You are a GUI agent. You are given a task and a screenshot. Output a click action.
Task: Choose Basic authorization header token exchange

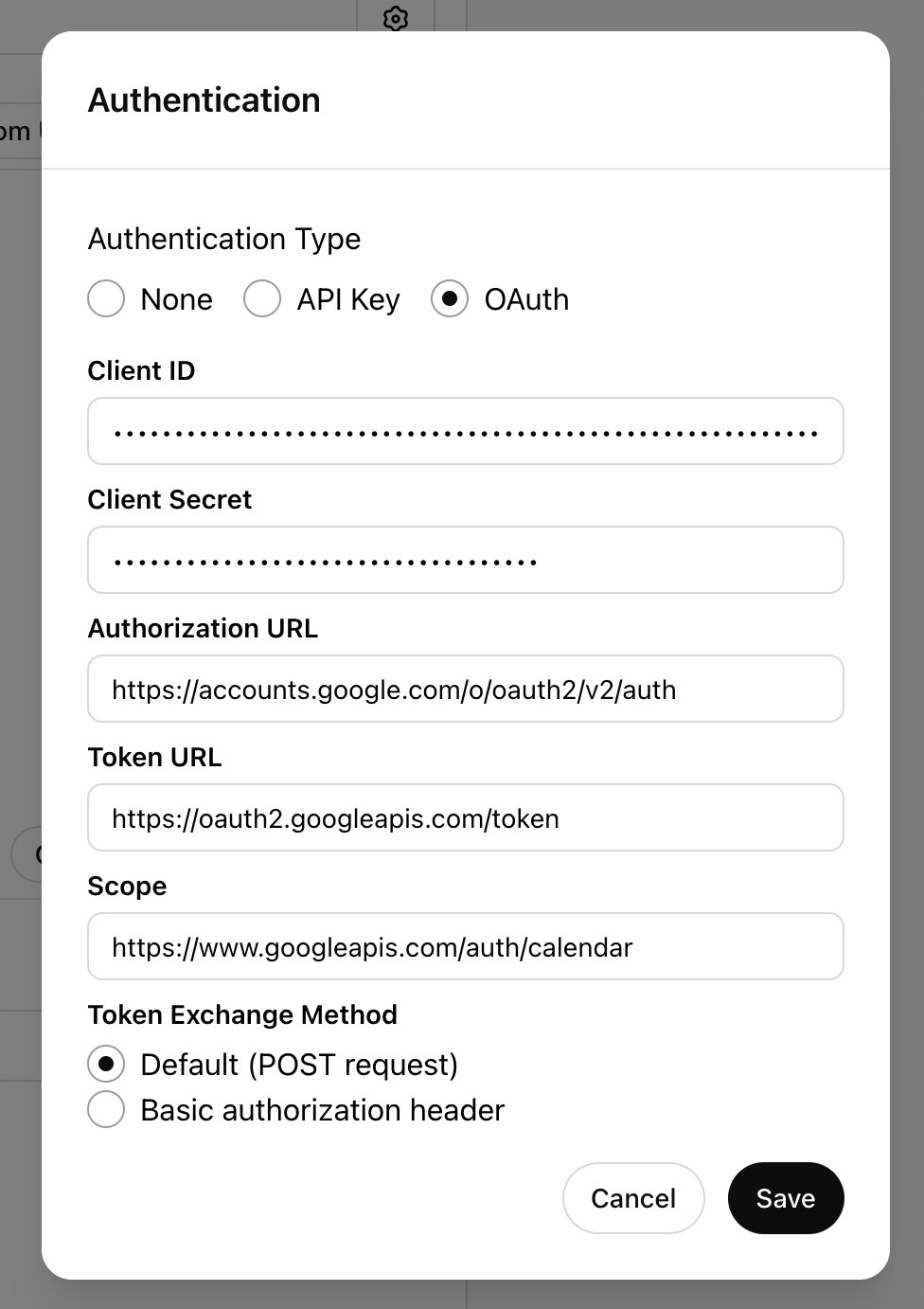[105, 1109]
